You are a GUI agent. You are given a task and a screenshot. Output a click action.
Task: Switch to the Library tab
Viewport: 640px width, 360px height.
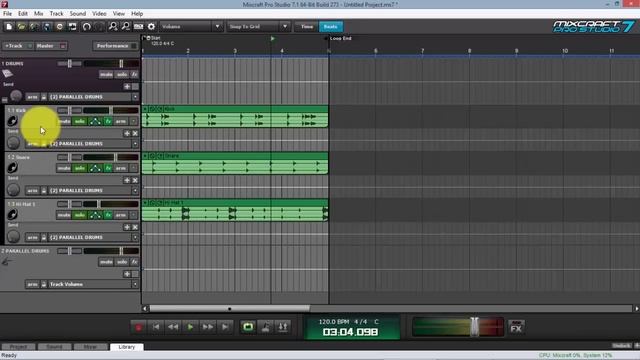tap(127, 347)
